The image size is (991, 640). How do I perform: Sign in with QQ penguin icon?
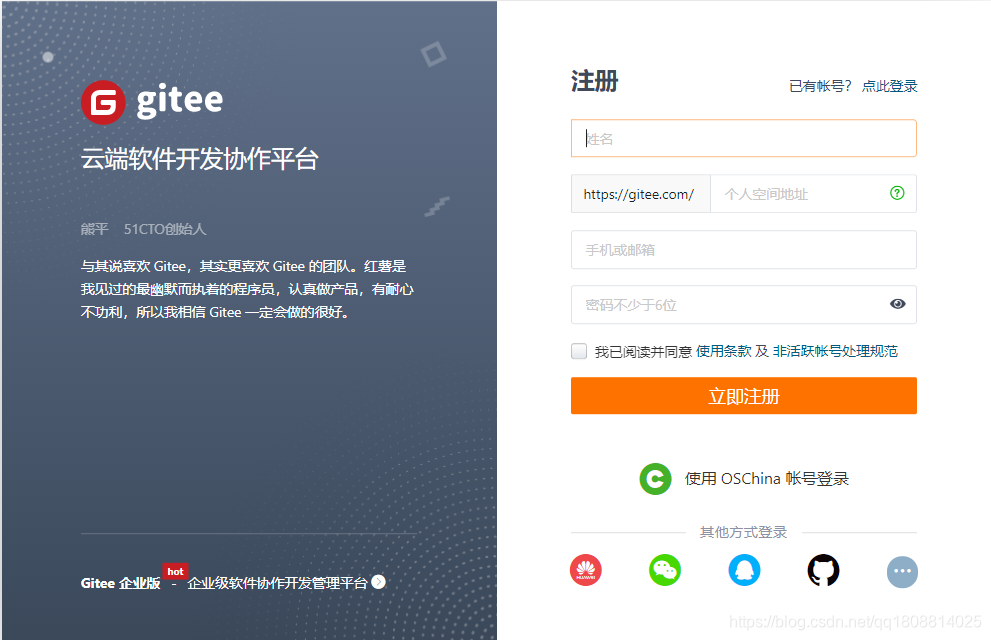744,571
